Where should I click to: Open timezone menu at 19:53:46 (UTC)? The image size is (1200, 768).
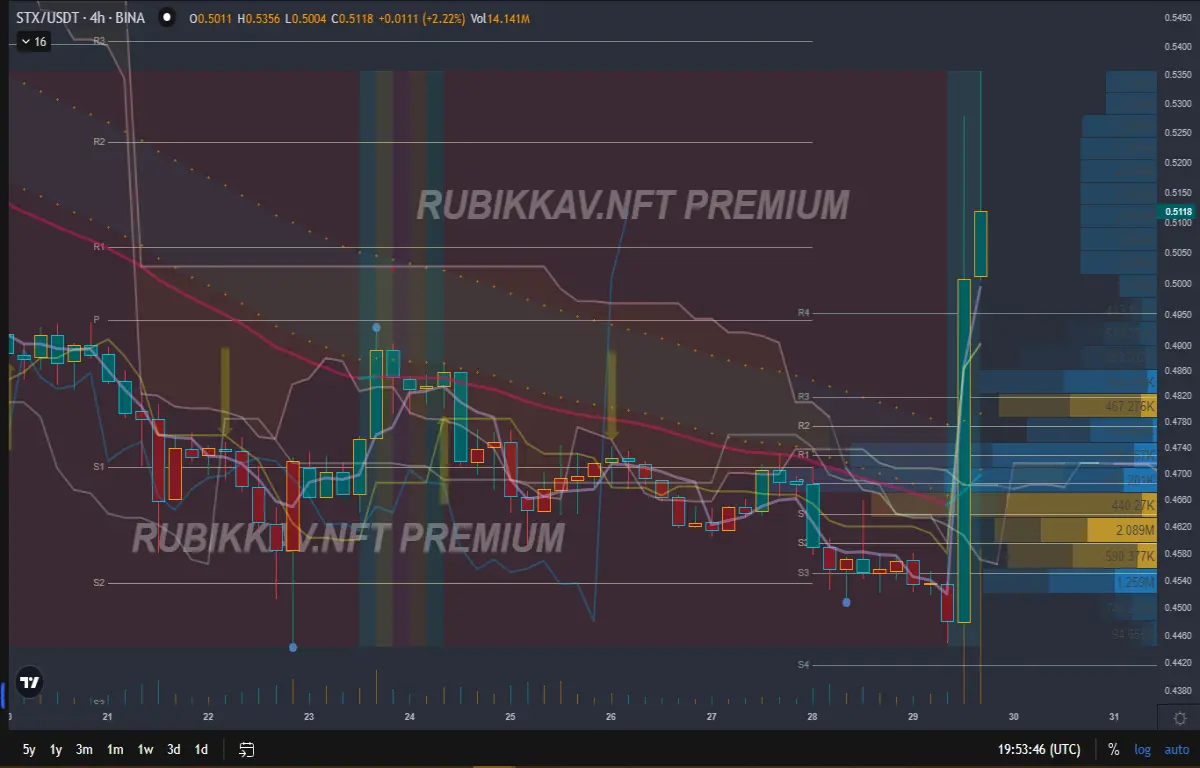[1039, 749]
